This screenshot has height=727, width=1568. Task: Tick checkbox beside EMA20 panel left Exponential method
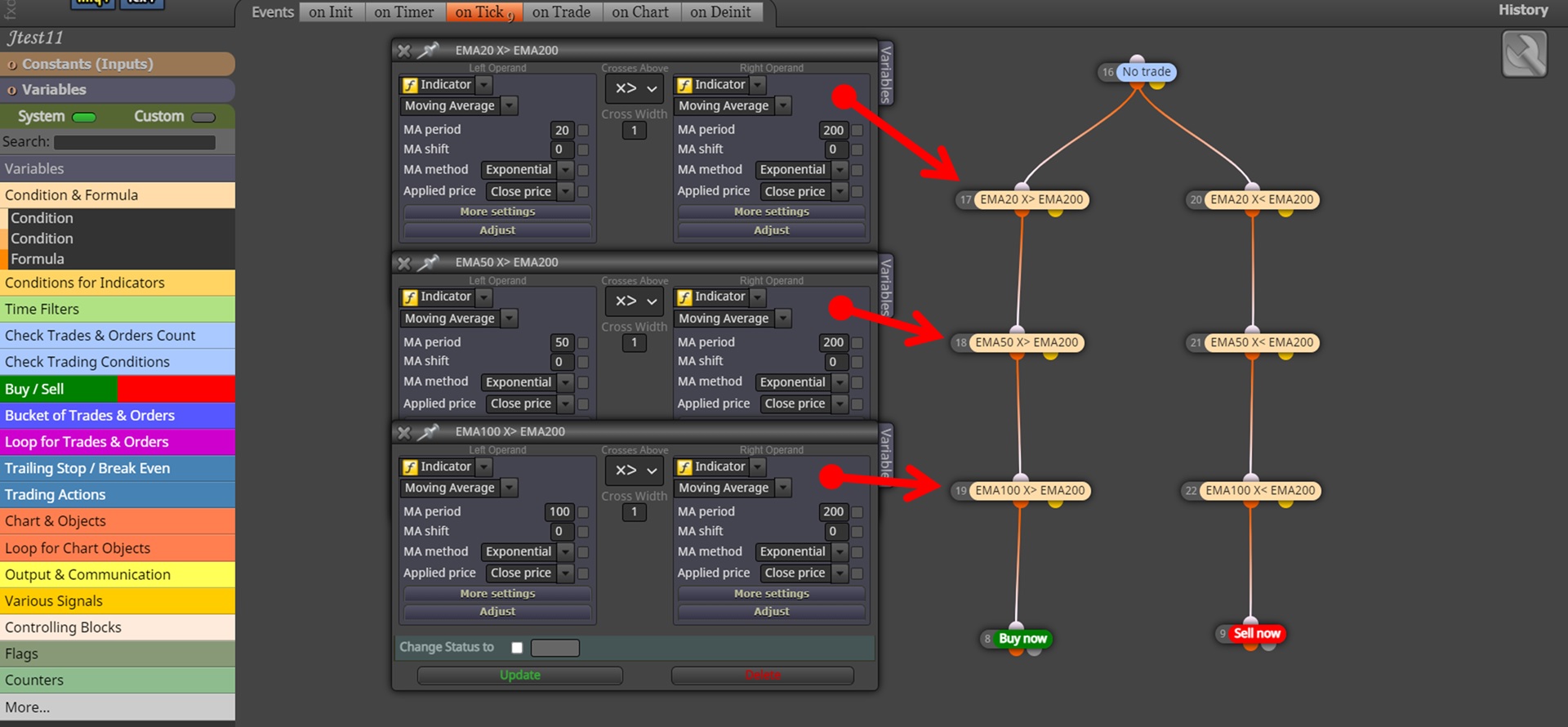583,170
